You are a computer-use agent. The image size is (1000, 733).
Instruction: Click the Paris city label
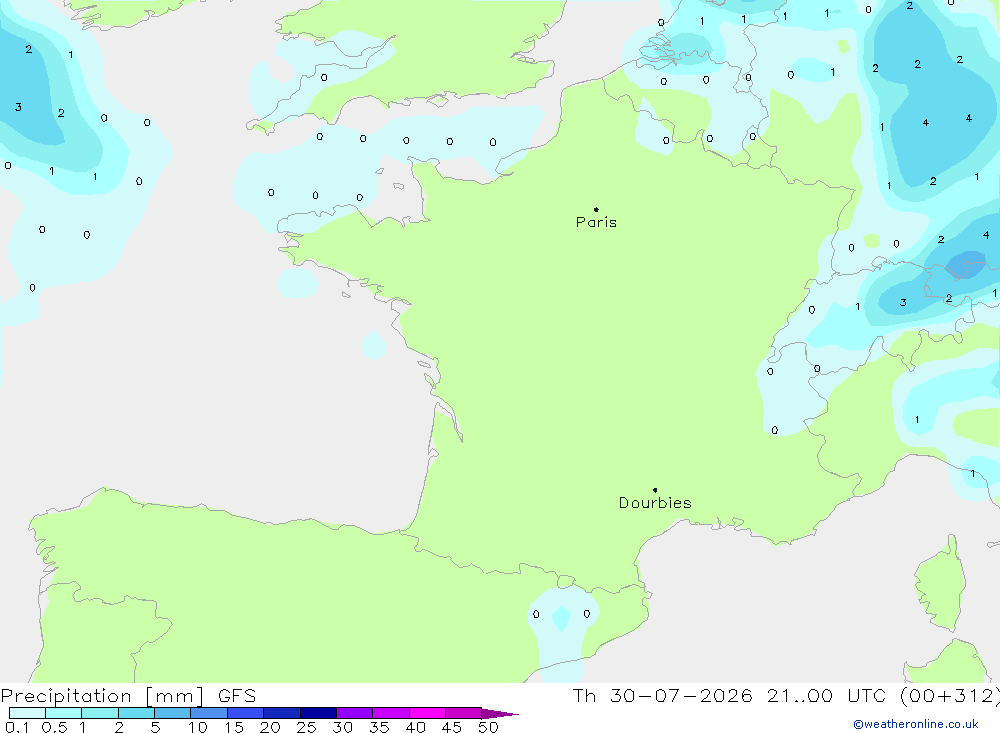click(x=596, y=222)
